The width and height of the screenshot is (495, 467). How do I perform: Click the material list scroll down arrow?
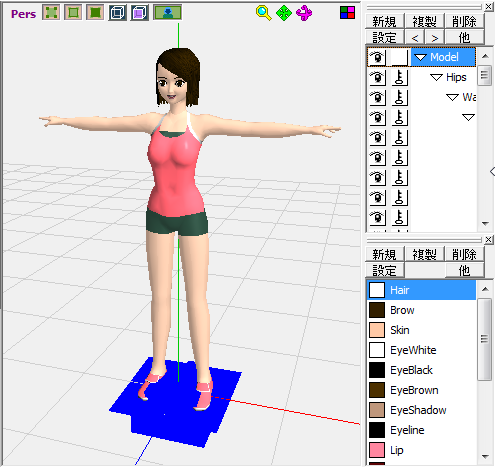485,456
